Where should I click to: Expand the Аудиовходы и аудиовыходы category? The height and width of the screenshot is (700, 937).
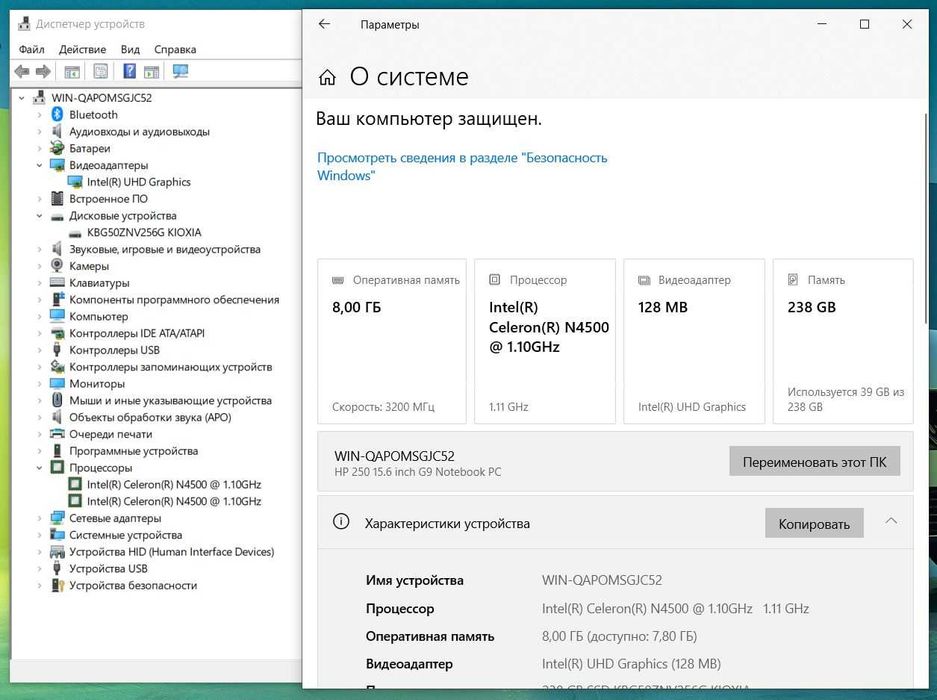click(x=39, y=131)
